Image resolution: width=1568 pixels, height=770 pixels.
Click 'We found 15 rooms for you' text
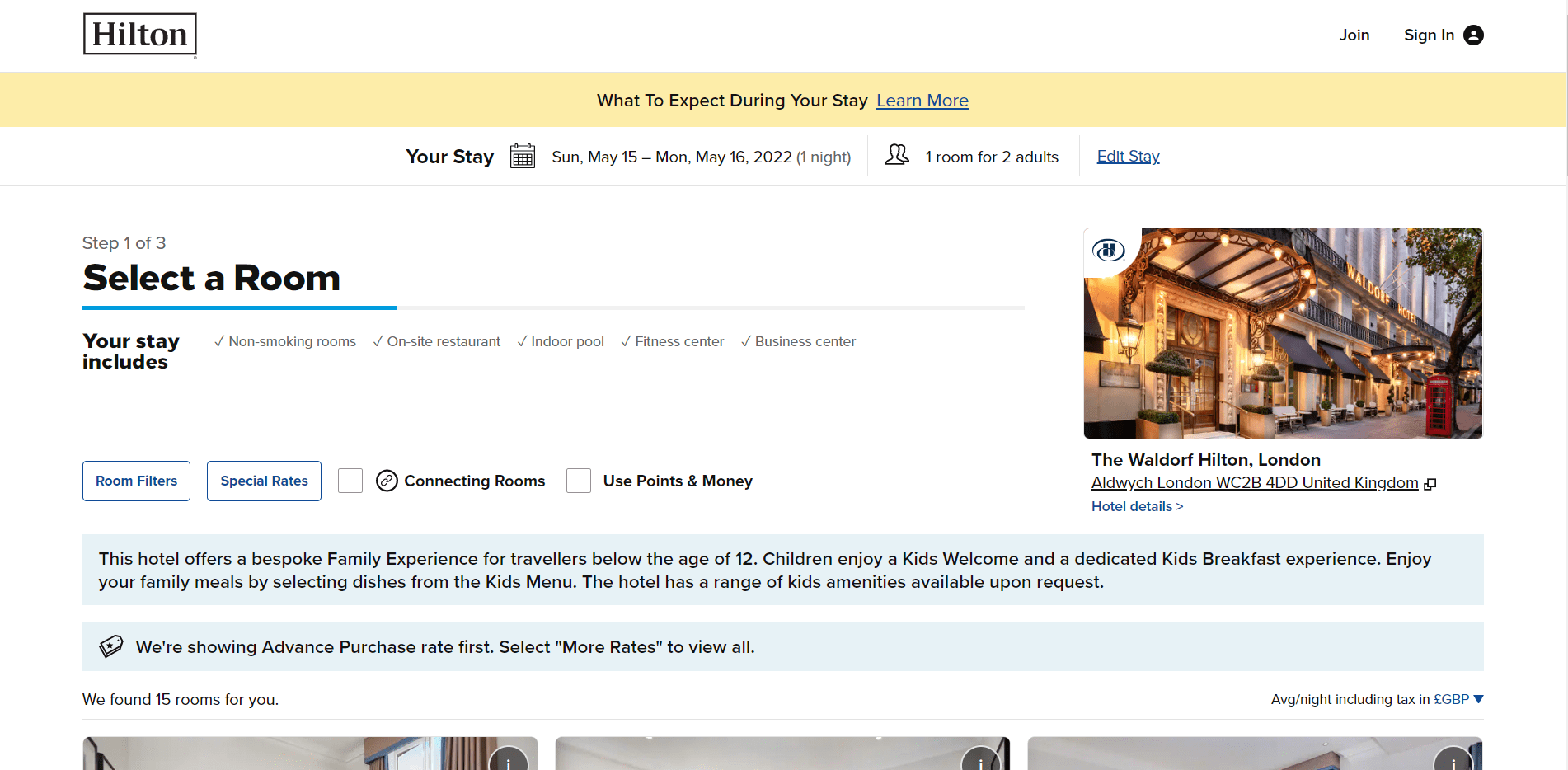(x=181, y=699)
